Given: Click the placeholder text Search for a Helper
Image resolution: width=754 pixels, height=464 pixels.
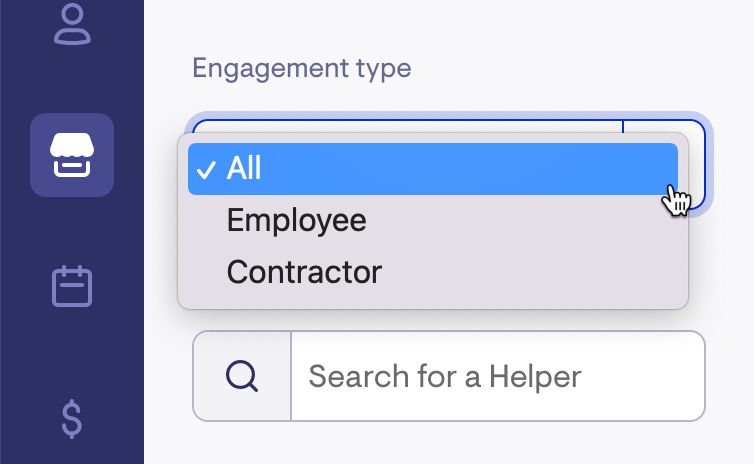Looking at the screenshot, I should 445,376.
